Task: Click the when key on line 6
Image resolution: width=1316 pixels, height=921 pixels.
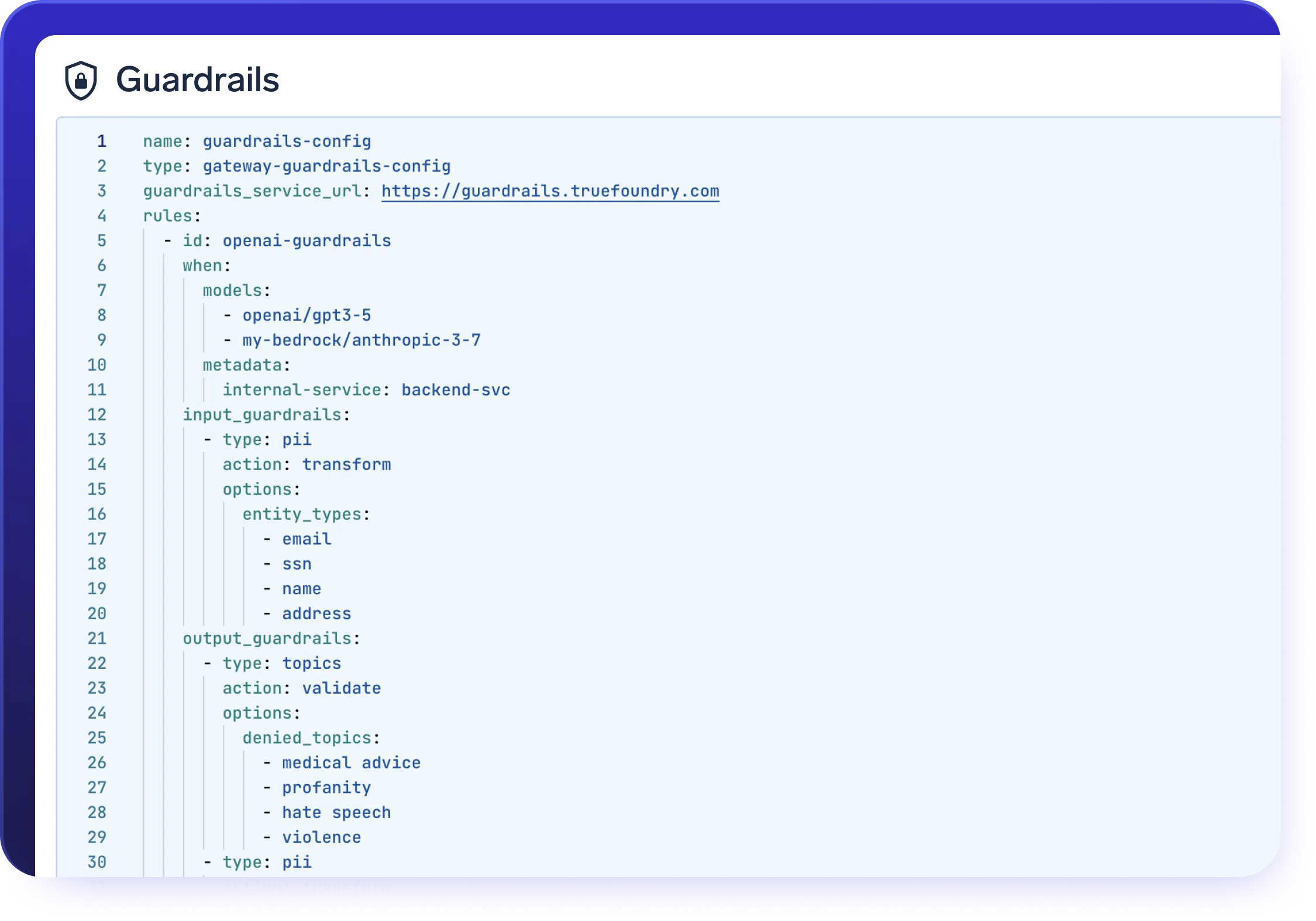Action: 202,266
